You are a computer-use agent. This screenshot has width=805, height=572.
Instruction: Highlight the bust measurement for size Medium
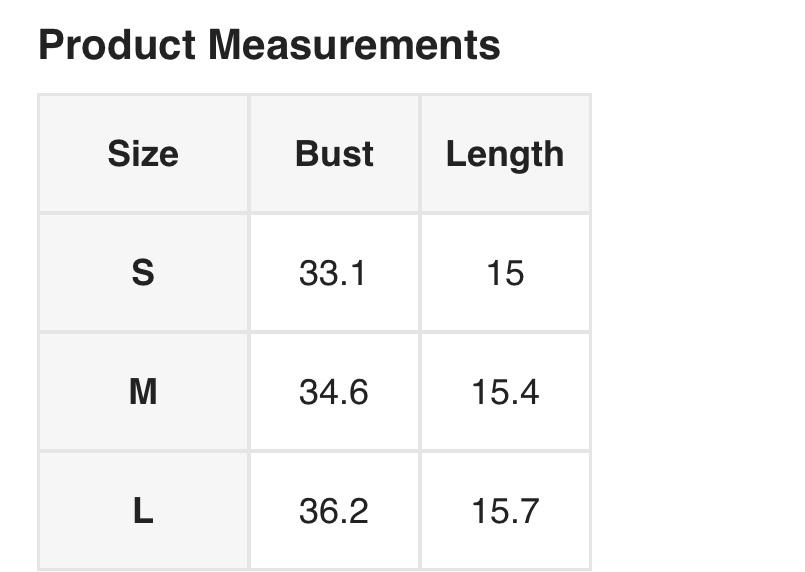[334, 392]
